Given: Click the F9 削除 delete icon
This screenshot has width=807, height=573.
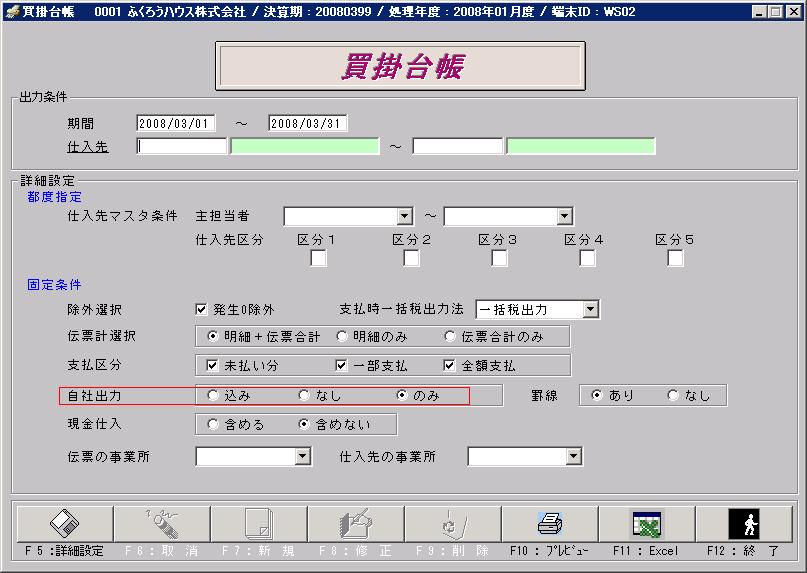Looking at the screenshot, I should coord(453,524).
